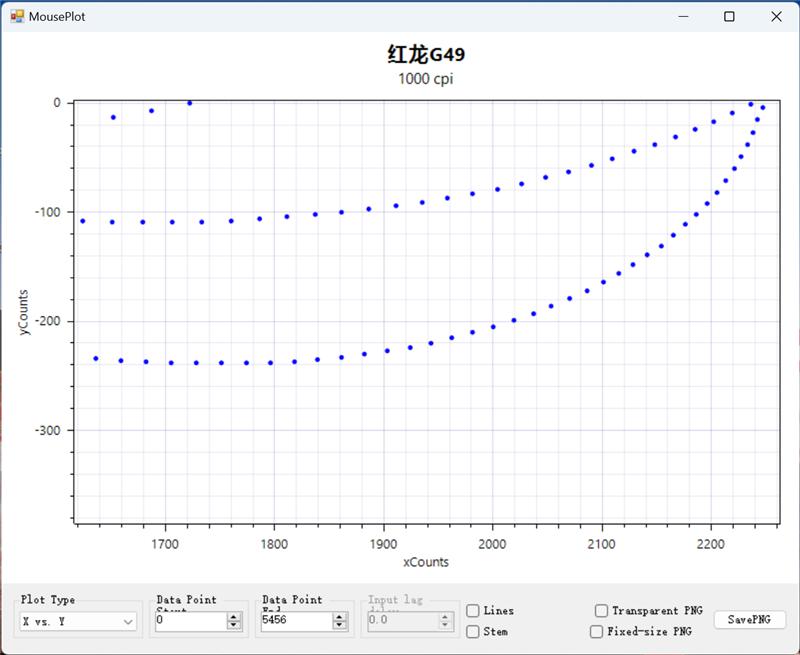The width and height of the screenshot is (800, 655).
Task: Focus the Data Point Start input field
Action: (x=190, y=621)
